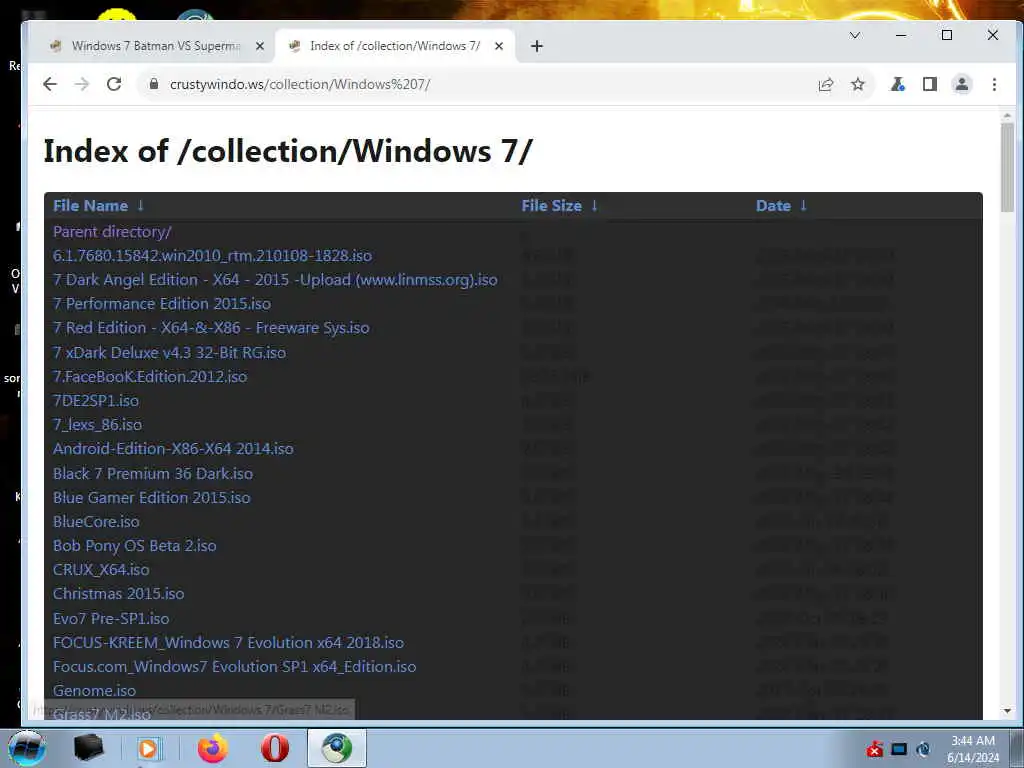Click 7 xDark Deluxe v4.3 32-Bit RG.iso
This screenshot has width=1024, height=768.
(x=169, y=353)
